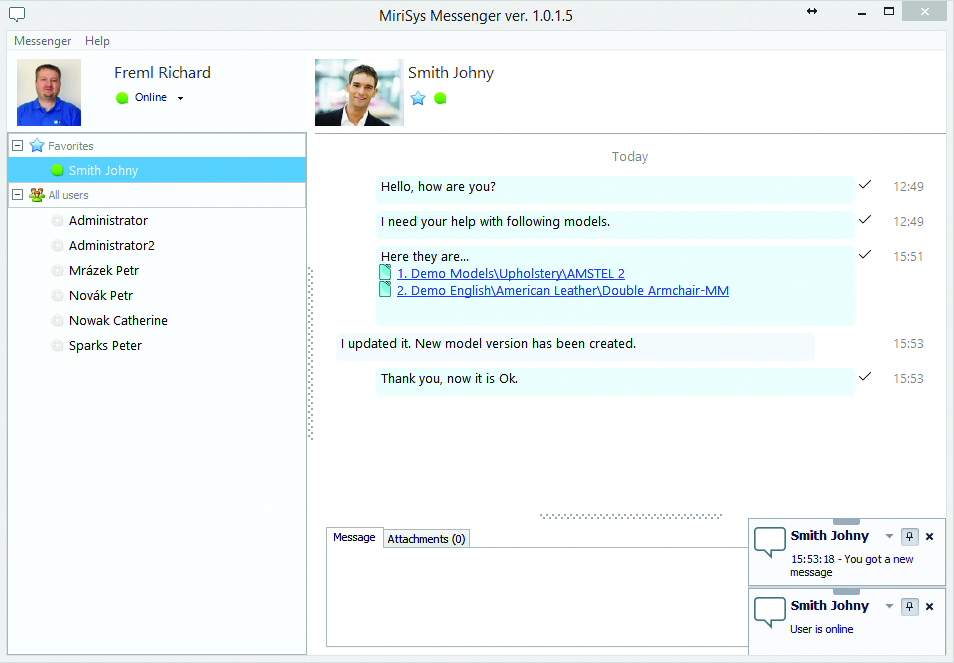Open the Online status dropdown arrow
Screen dimensions: 954x663
tap(181, 98)
